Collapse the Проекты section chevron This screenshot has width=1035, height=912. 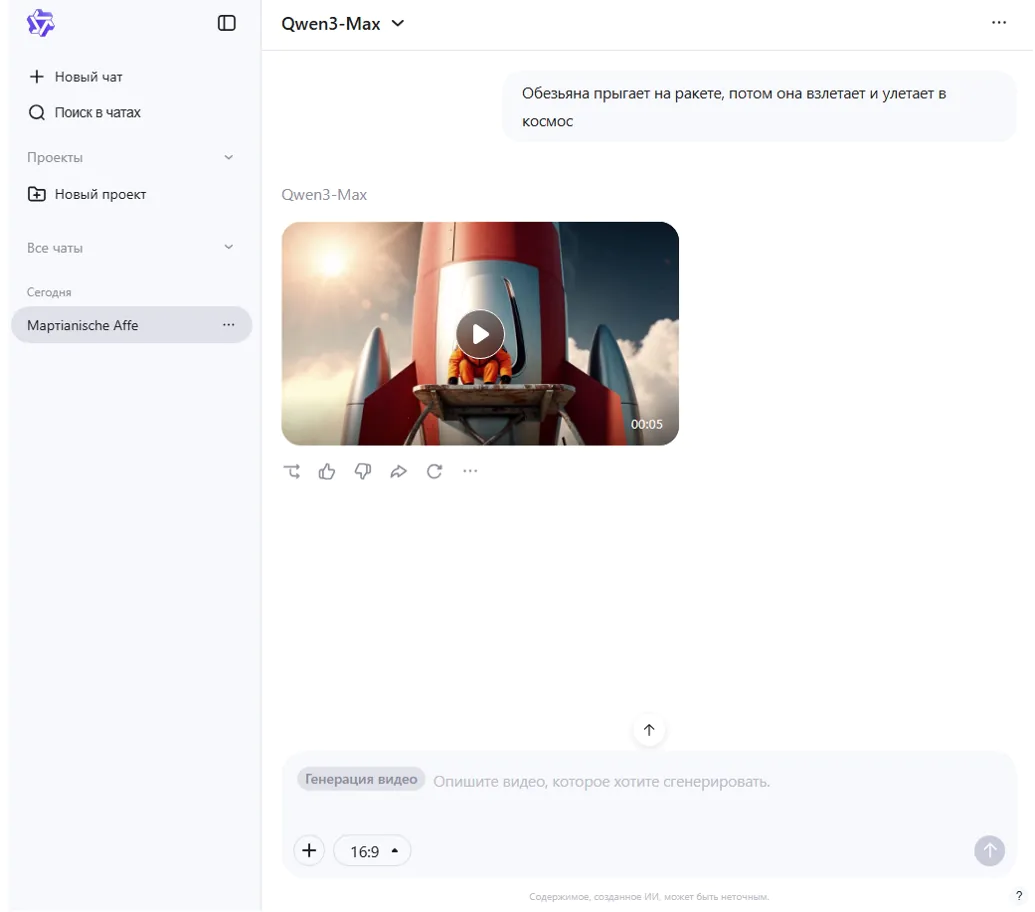click(x=228, y=157)
